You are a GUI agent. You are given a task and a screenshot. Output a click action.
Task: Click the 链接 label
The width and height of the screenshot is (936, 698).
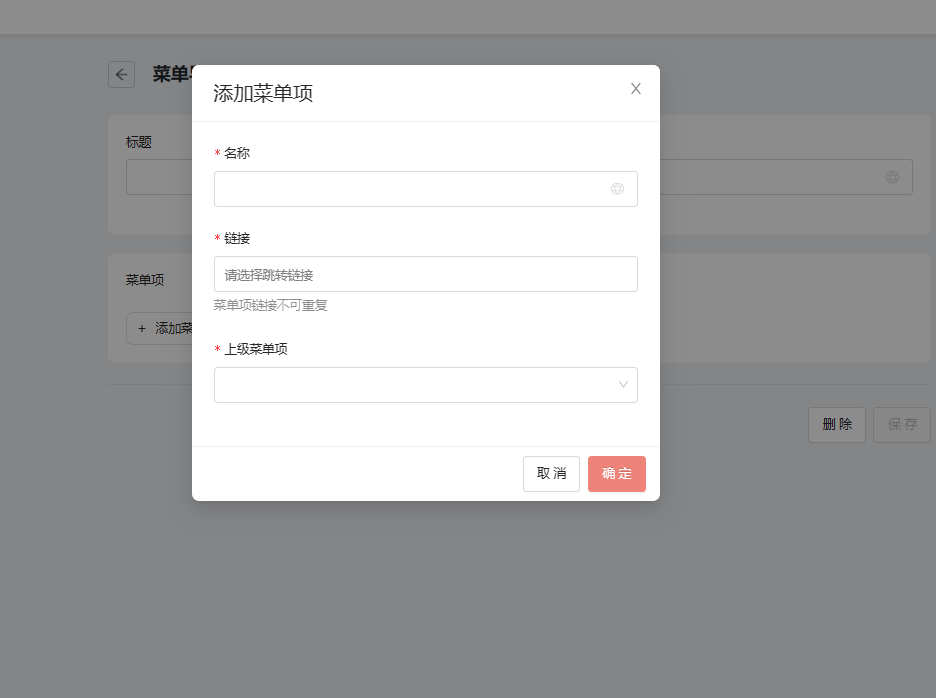(x=237, y=239)
